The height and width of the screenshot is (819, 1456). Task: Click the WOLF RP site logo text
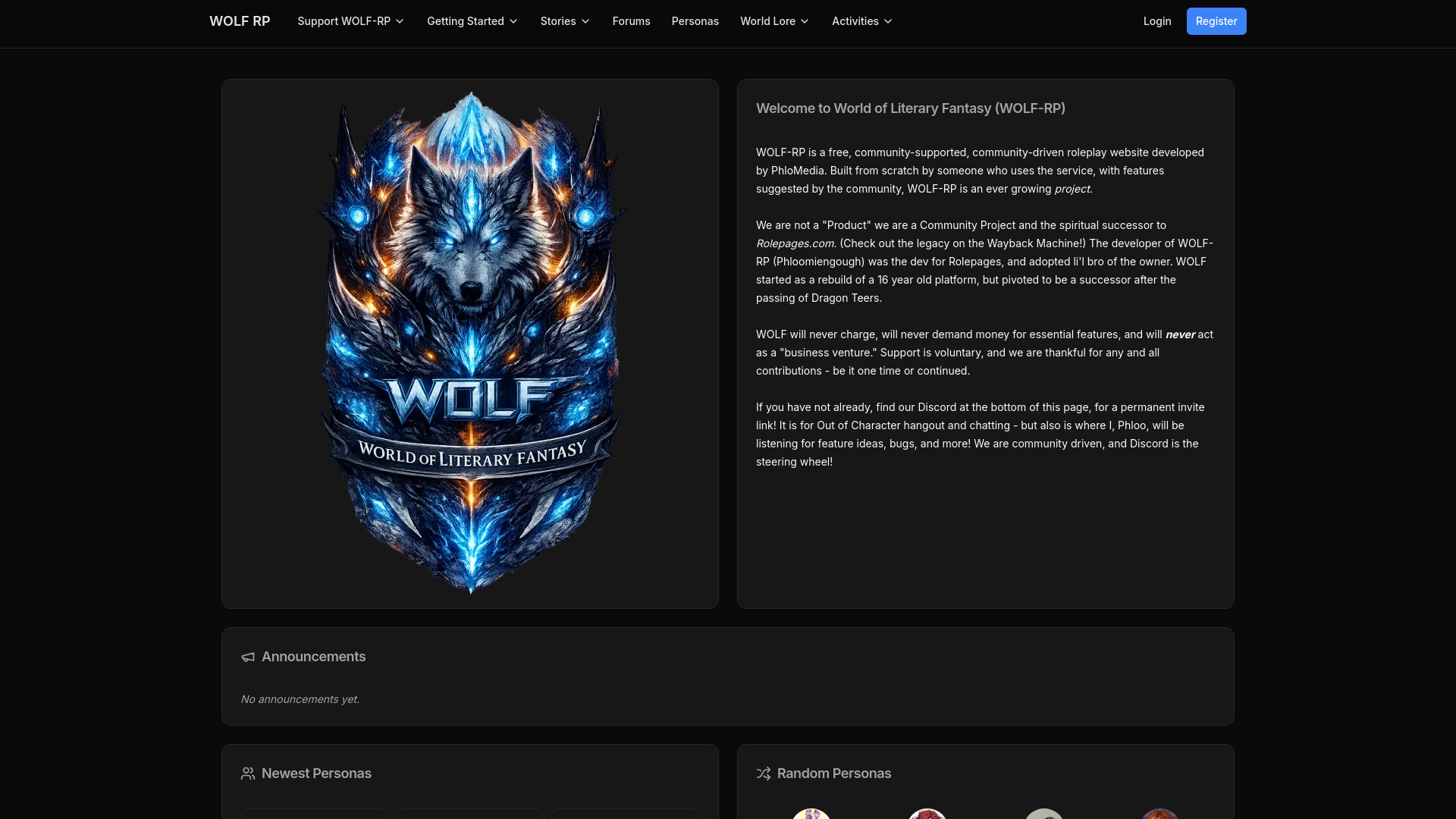coord(240,21)
